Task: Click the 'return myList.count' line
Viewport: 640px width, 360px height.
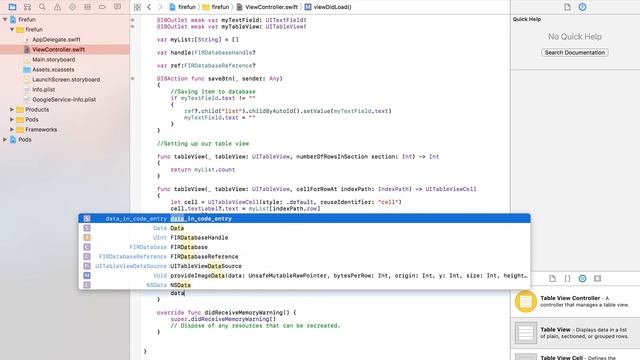Action: click(203, 169)
